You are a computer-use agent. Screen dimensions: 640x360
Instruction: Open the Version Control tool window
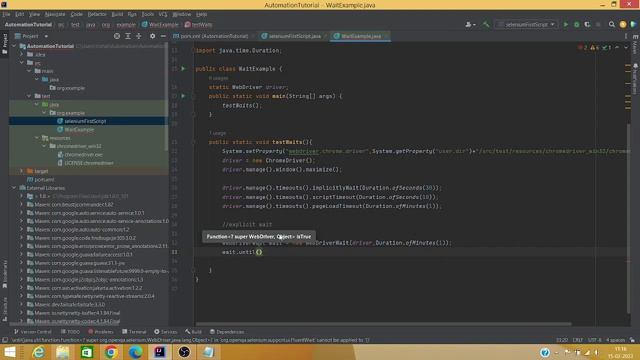point(33,331)
